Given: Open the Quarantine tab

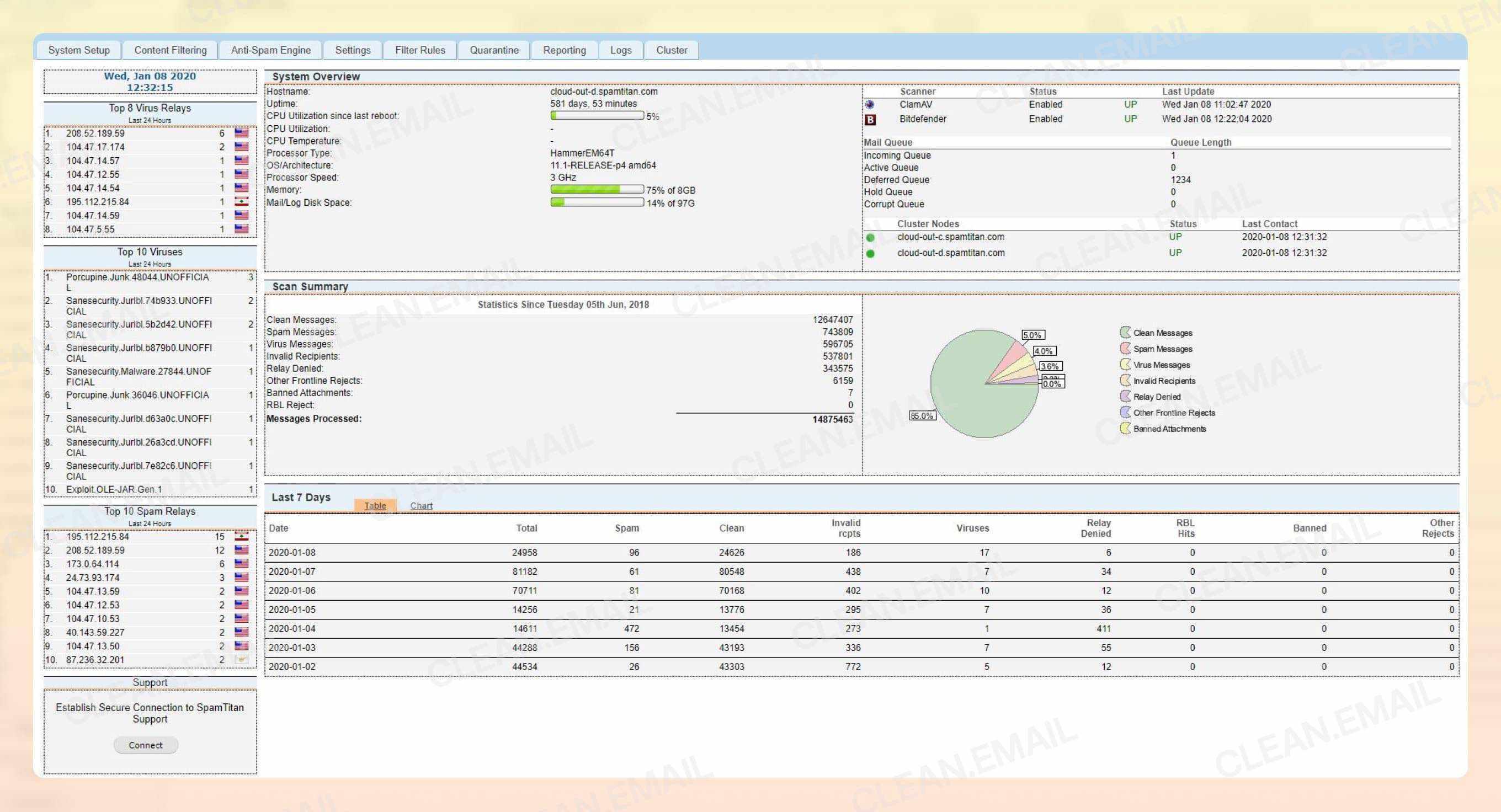Looking at the screenshot, I should 493,50.
